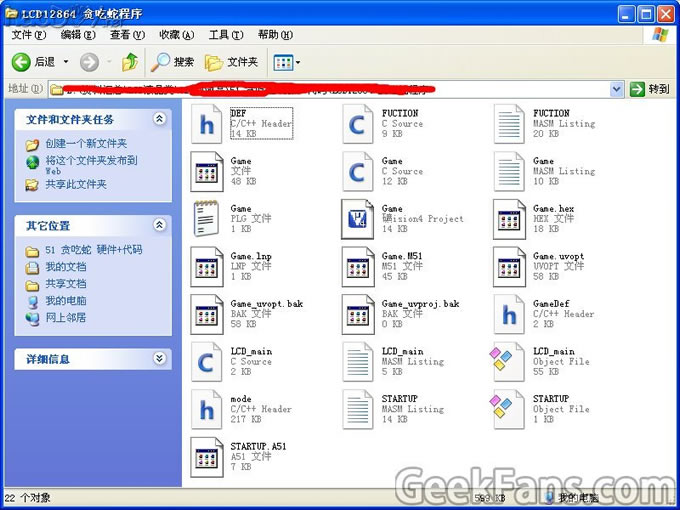Click the Up folder toolbar icon
This screenshot has height=510, width=680.
pos(130,62)
